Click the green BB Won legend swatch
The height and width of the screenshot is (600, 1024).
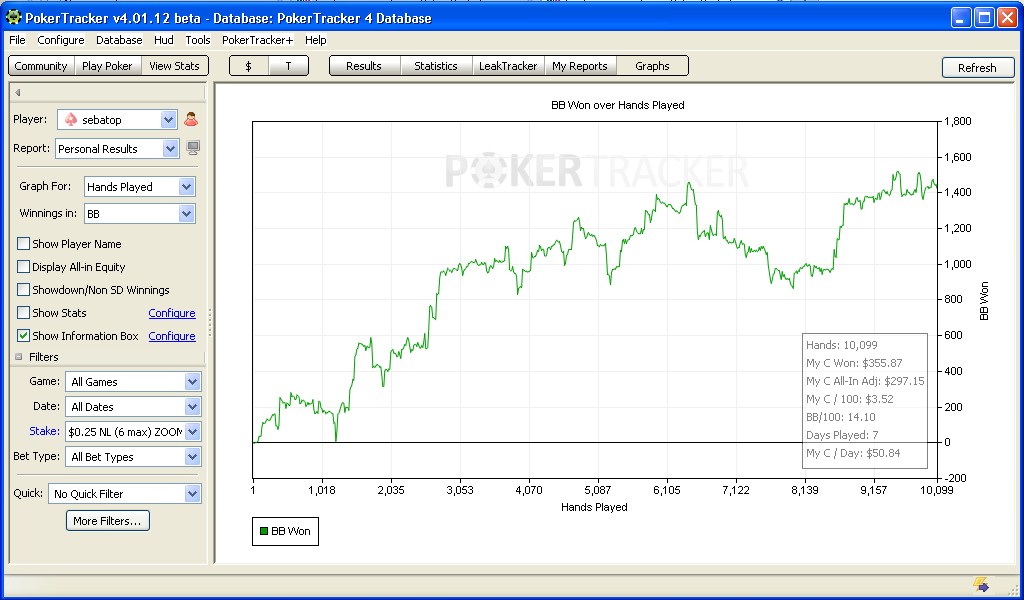264,531
